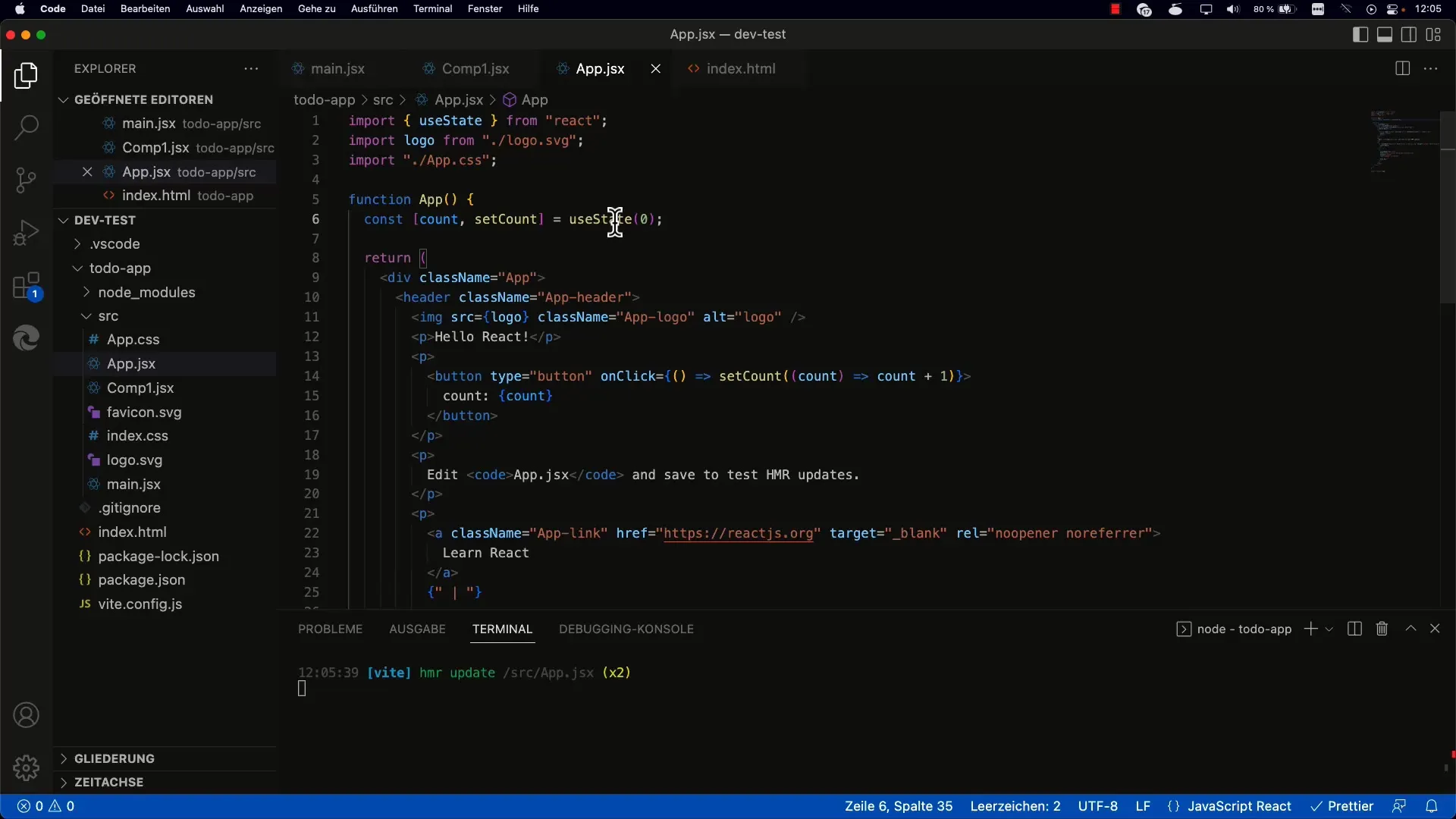Open the Extensions view with badge
The height and width of the screenshot is (819, 1456).
pyautogui.click(x=27, y=287)
